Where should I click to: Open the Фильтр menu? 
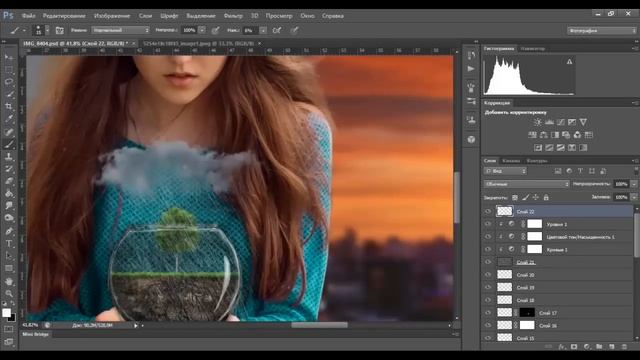pyautogui.click(x=233, y=16)
